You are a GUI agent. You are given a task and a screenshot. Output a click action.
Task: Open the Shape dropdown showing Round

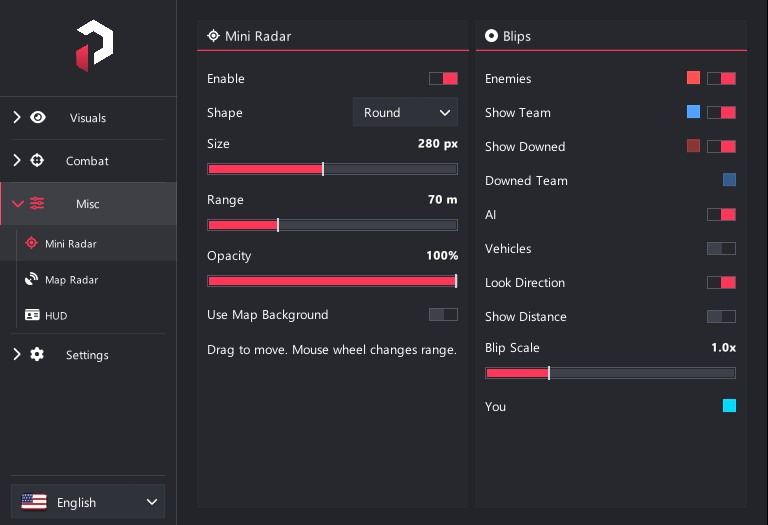tap(406, 112)
